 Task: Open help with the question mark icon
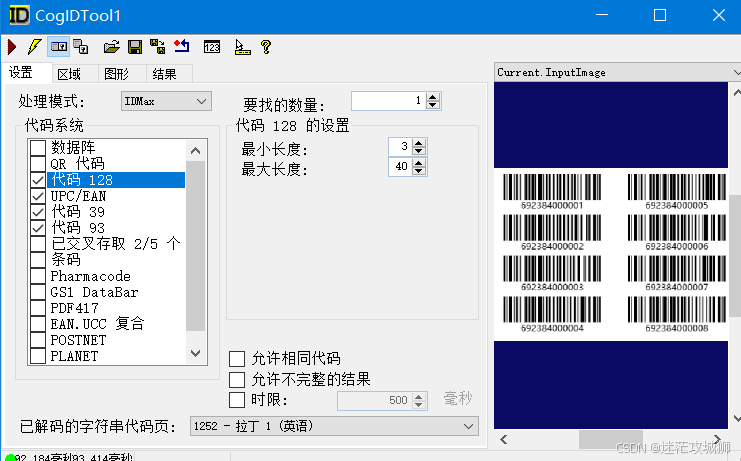coord(266,47)
